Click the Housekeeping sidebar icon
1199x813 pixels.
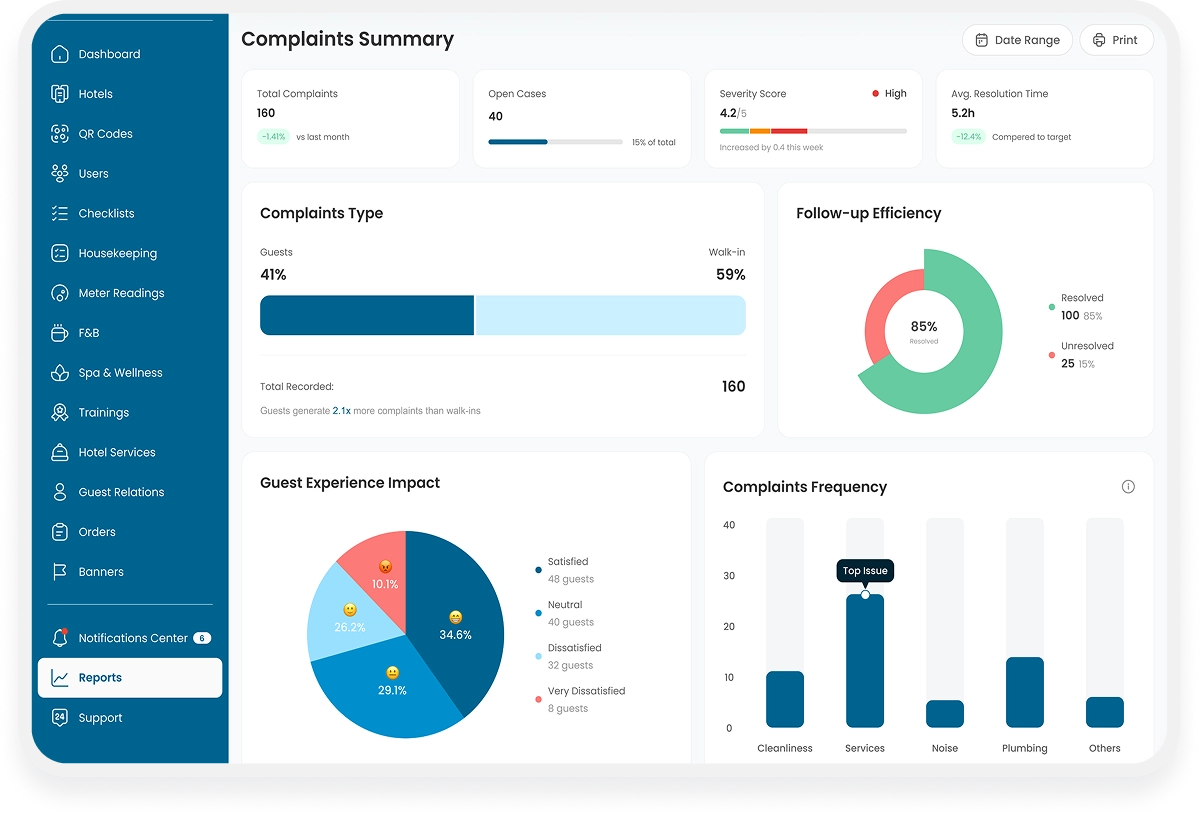tap(60, 253)
